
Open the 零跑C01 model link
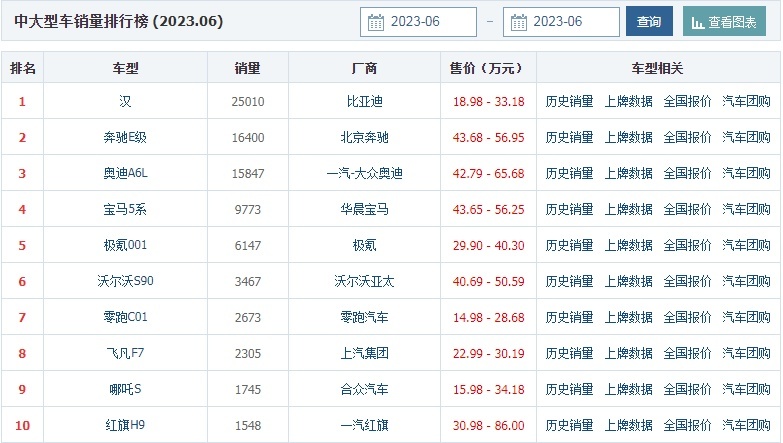coord(125,317)
